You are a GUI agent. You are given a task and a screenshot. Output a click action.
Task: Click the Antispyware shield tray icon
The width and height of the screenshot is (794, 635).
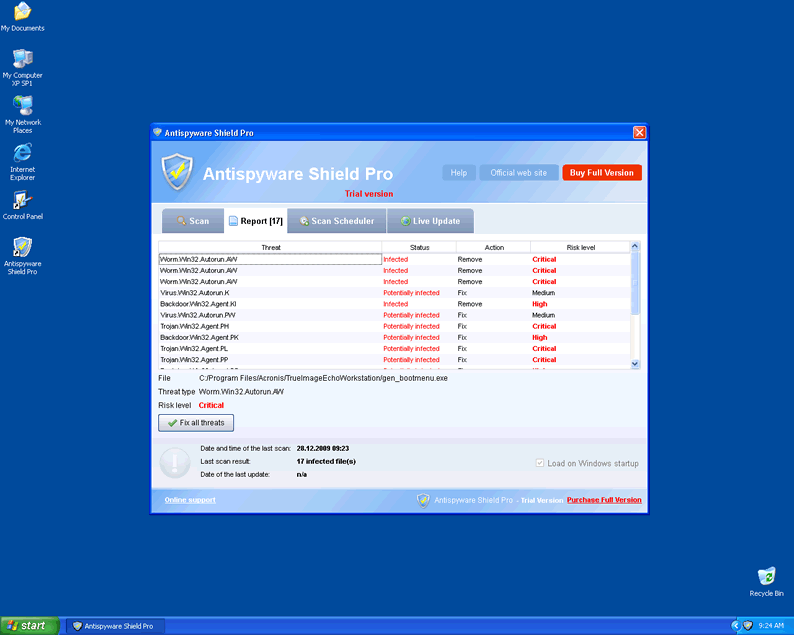[747, 625]
